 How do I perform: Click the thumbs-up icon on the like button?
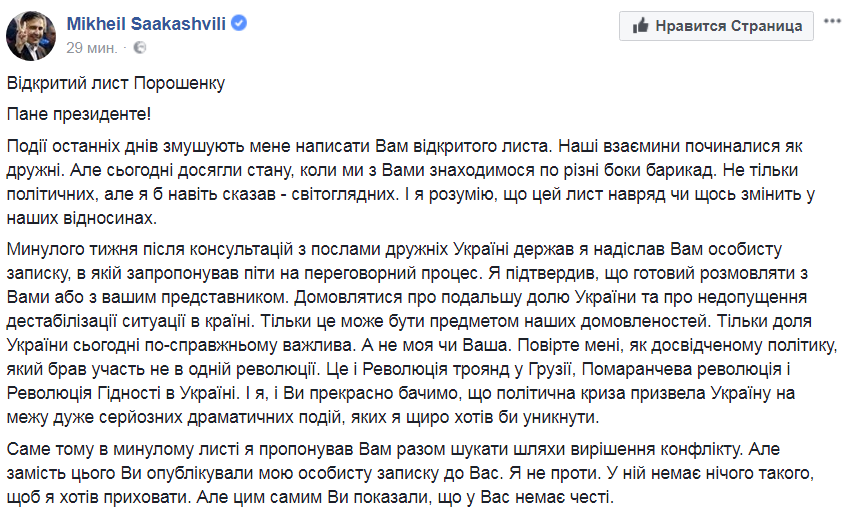coord(638,25)
